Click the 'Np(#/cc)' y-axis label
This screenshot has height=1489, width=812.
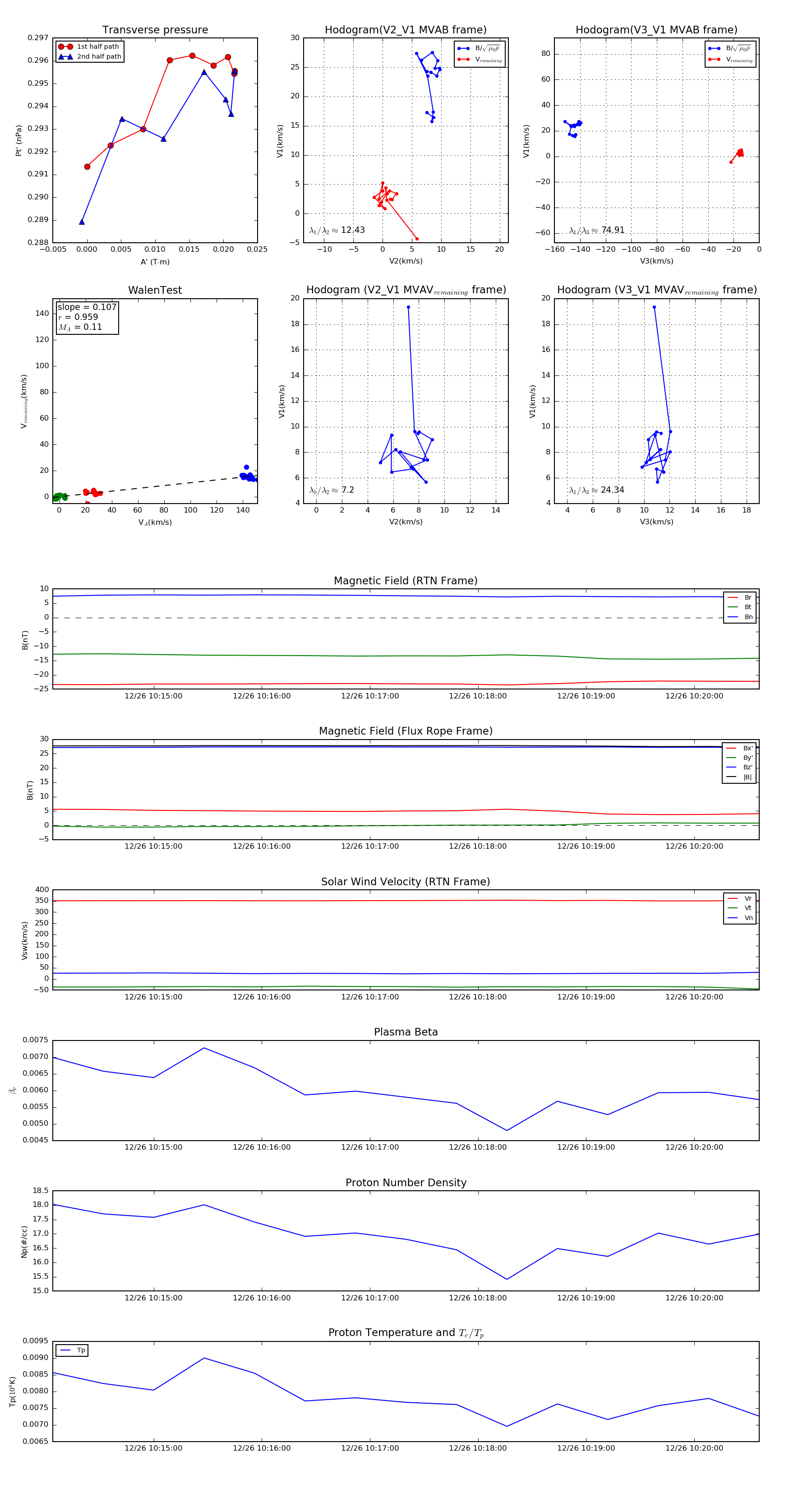pos(24,1242)
